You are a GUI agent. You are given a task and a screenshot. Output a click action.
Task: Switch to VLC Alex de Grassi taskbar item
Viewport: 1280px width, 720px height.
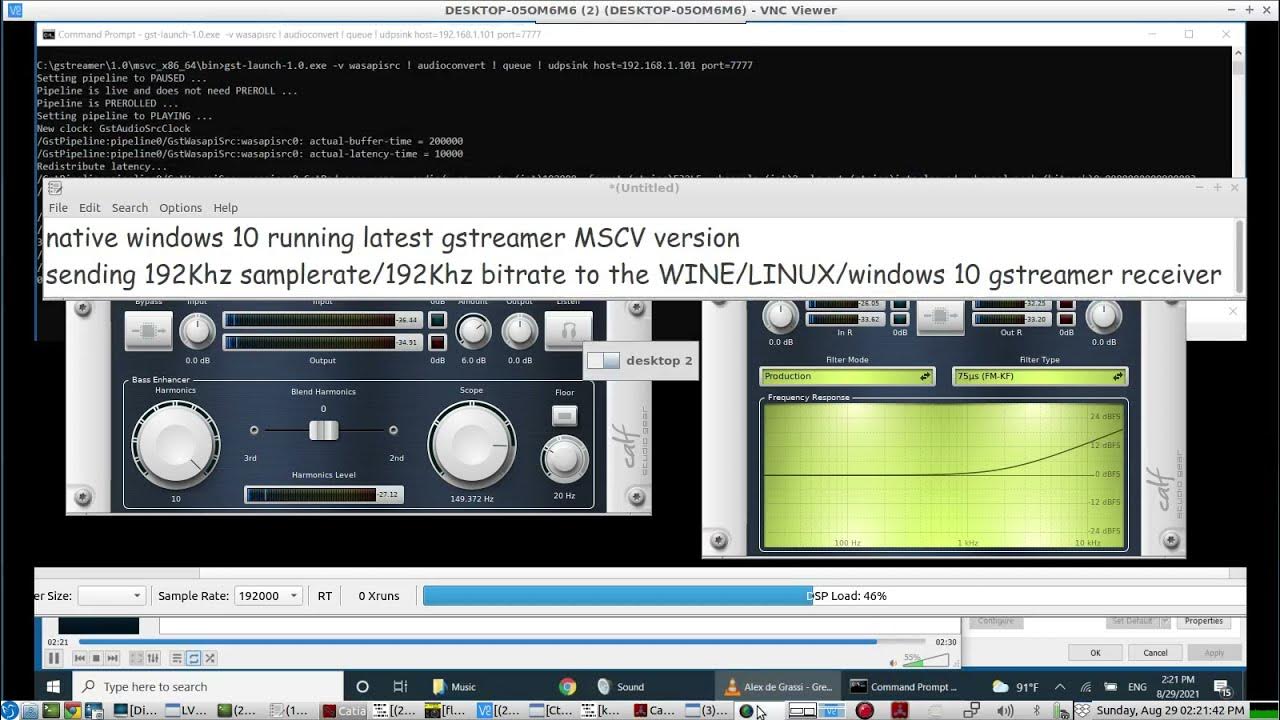pos(778,687)
